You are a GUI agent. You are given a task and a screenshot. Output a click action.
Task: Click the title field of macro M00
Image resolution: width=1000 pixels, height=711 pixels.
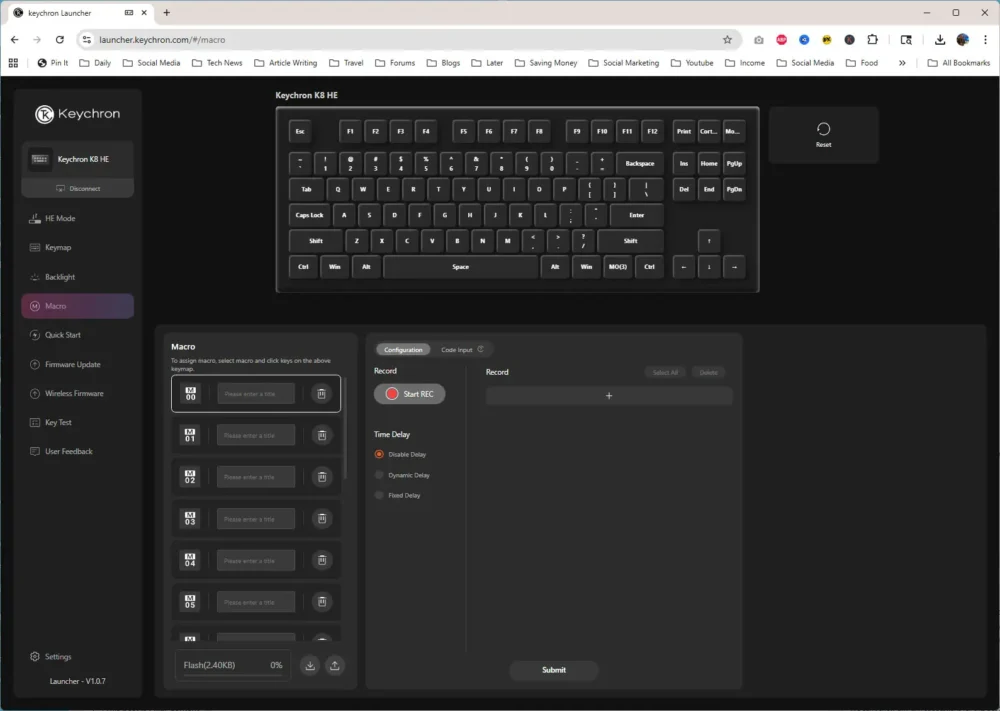coord(256,394)
